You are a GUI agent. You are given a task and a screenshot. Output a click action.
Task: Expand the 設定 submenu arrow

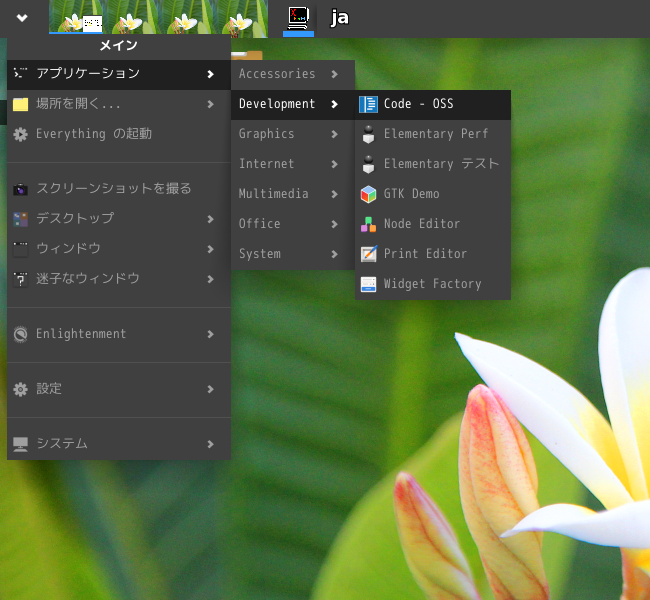coord(211,389)
